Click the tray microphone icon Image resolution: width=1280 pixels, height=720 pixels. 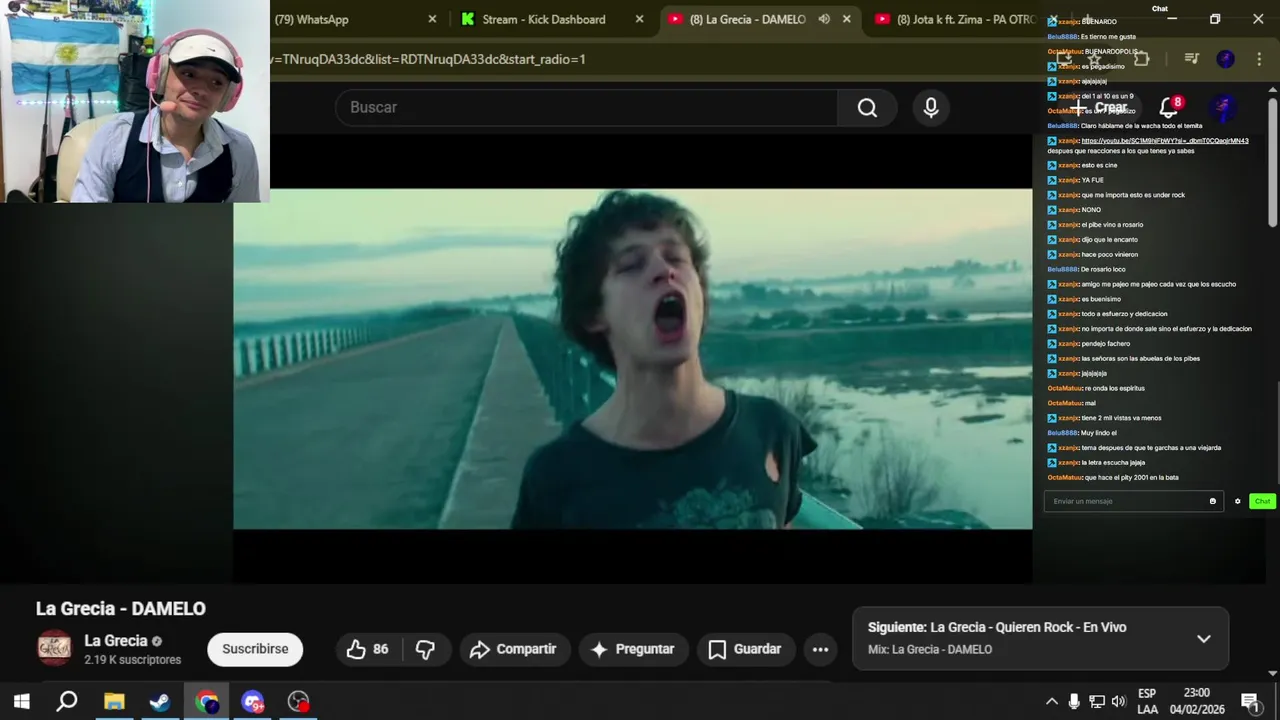(1074, 702)
